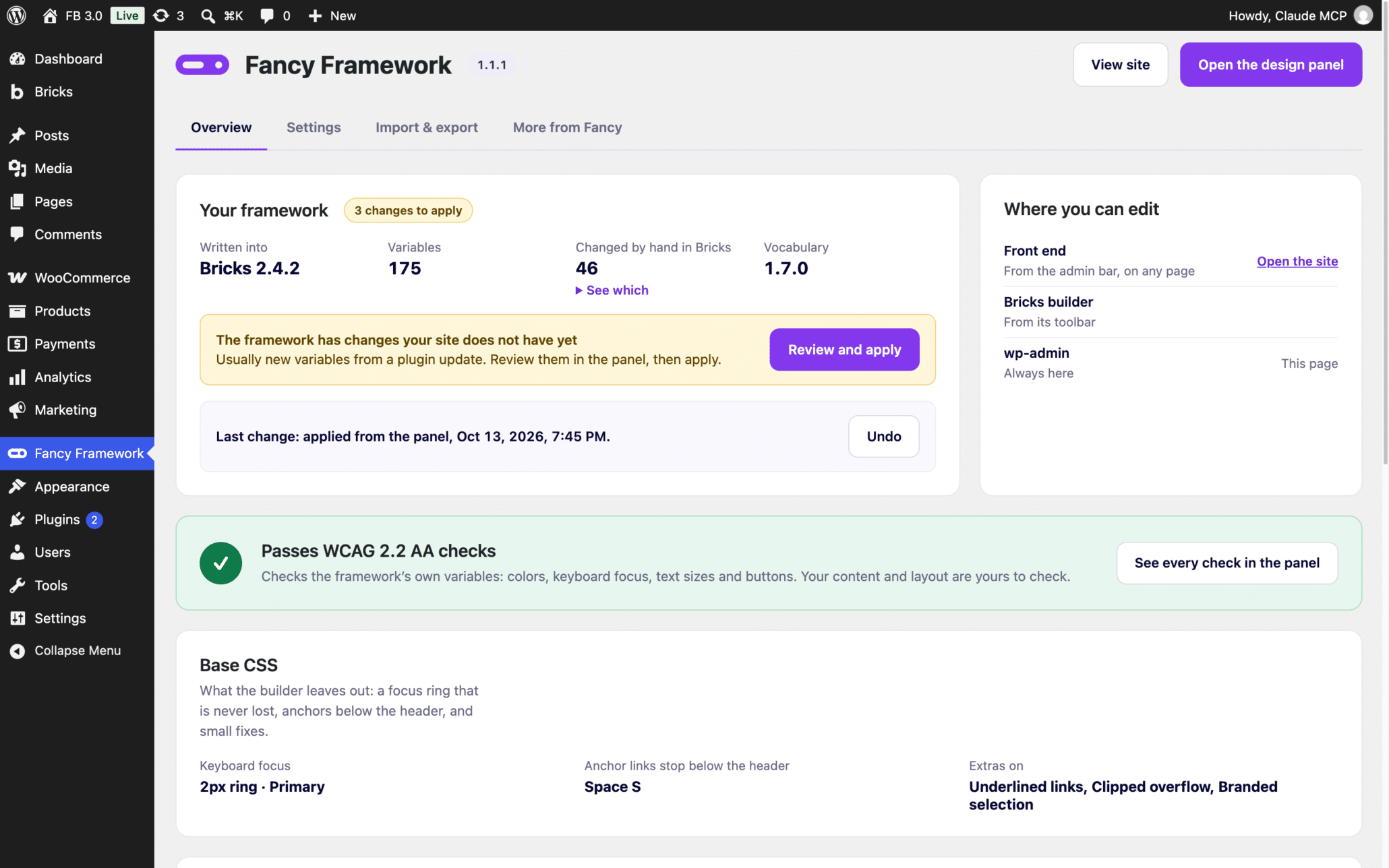Open the FB 3.0 home icon
The image size is (1389, 868).
[50, 15]
